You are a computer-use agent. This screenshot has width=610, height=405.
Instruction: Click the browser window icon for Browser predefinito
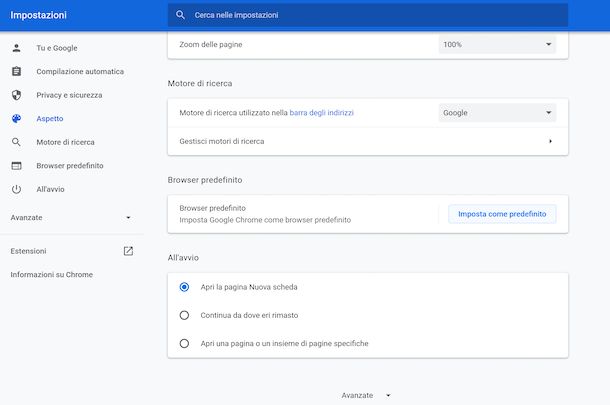coord(16,166)
